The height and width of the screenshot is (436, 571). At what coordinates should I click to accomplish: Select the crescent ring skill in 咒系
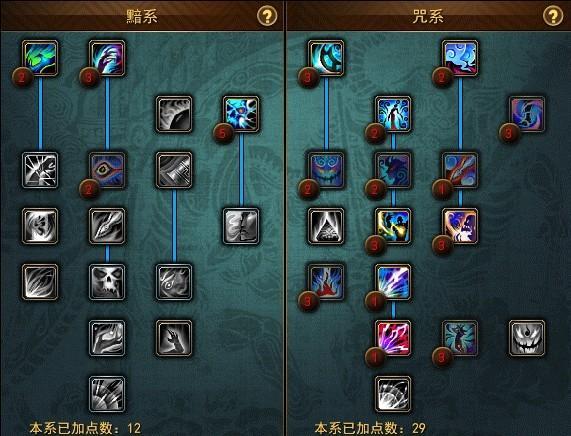click(x=326, y=58)
